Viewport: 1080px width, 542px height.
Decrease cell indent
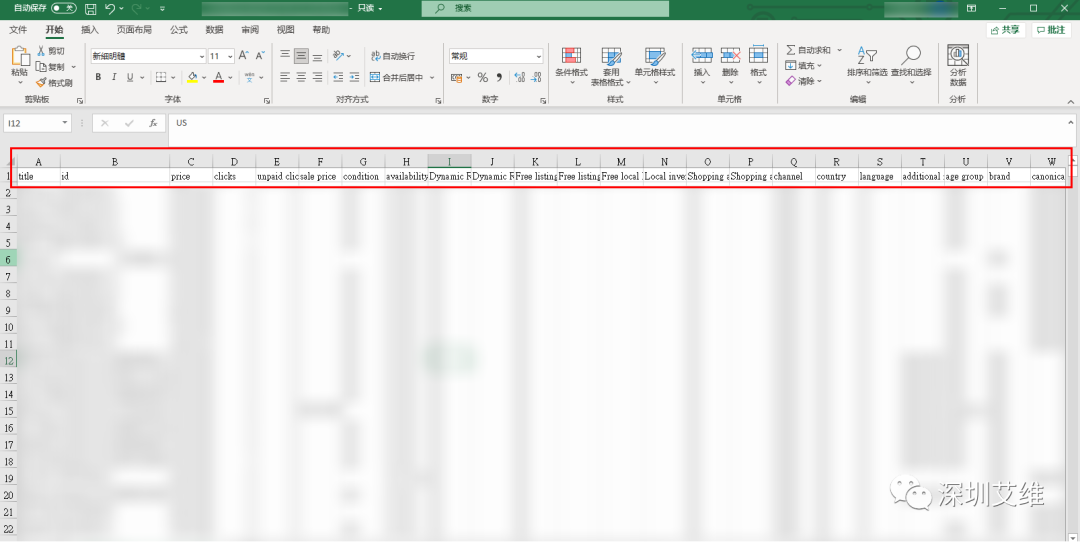(x=338, y=77)
